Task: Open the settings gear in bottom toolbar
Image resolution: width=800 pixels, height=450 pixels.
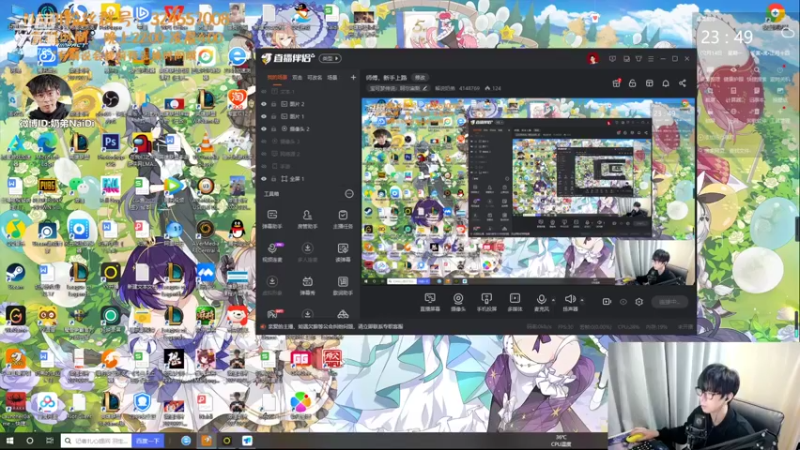Action: pos(639,302)
